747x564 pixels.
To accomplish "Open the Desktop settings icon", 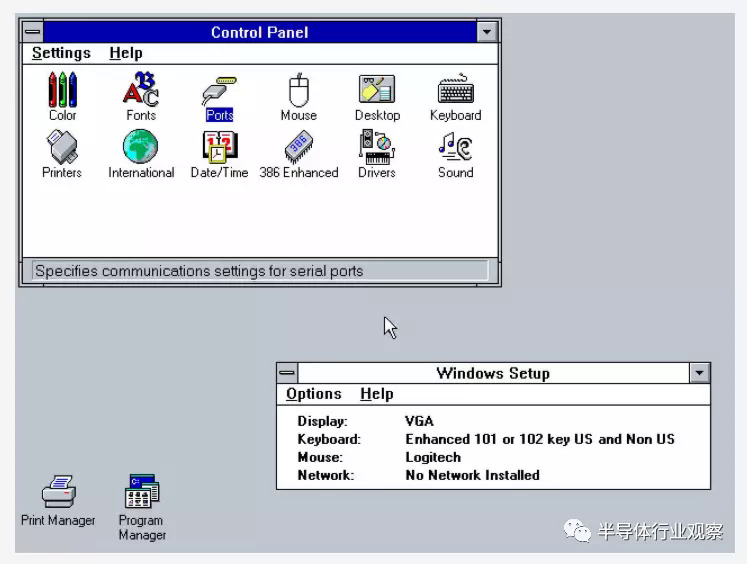I will point(377,91).
